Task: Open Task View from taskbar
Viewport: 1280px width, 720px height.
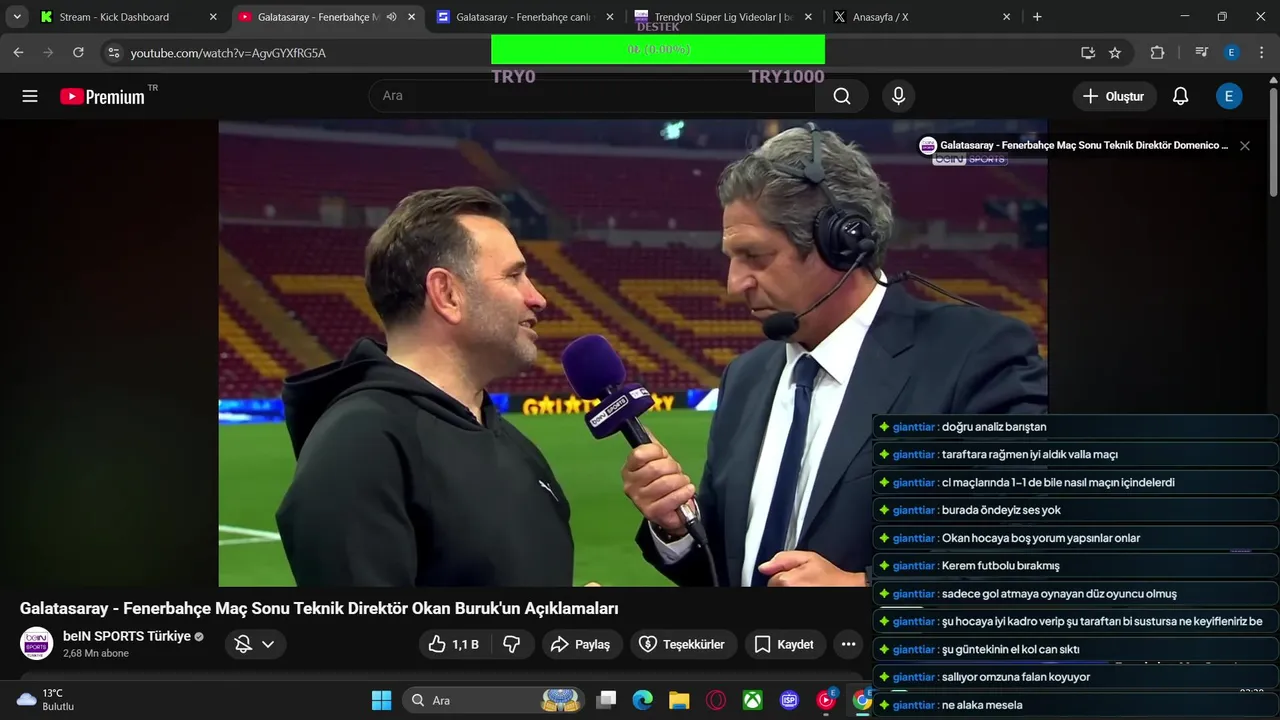Action: pos(606,700)
